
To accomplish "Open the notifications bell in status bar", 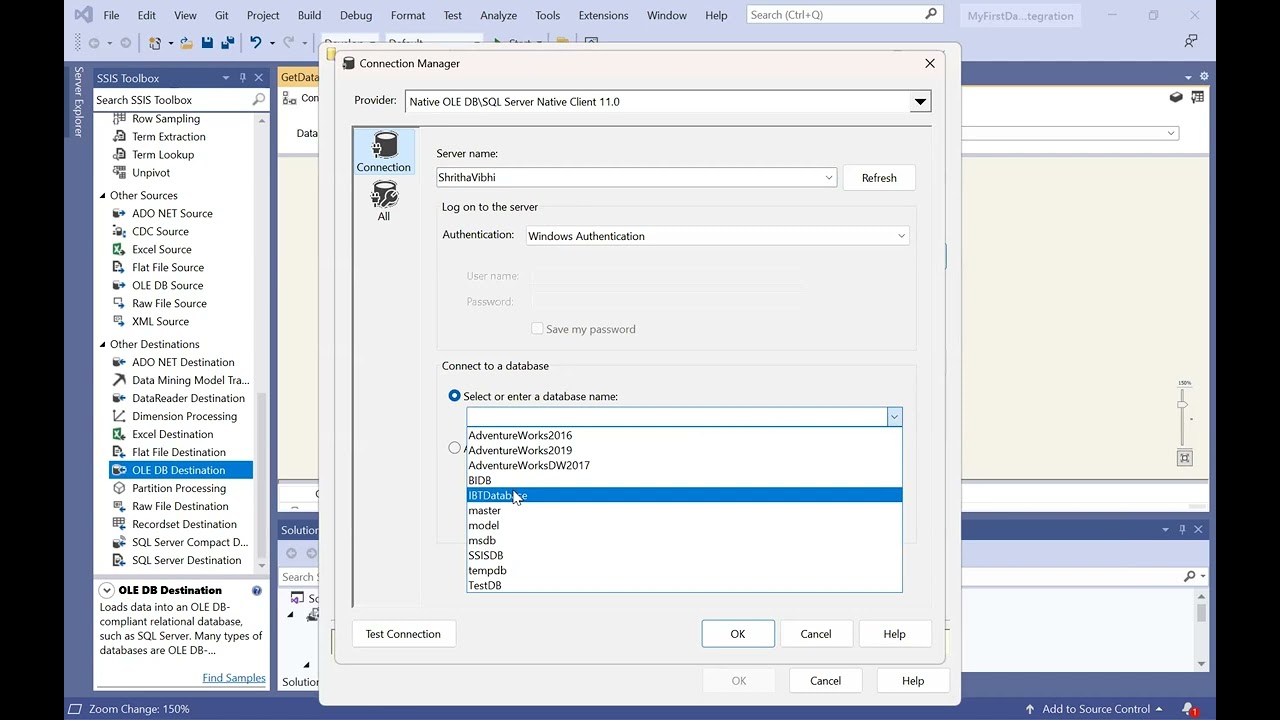I will point(1189,709).
